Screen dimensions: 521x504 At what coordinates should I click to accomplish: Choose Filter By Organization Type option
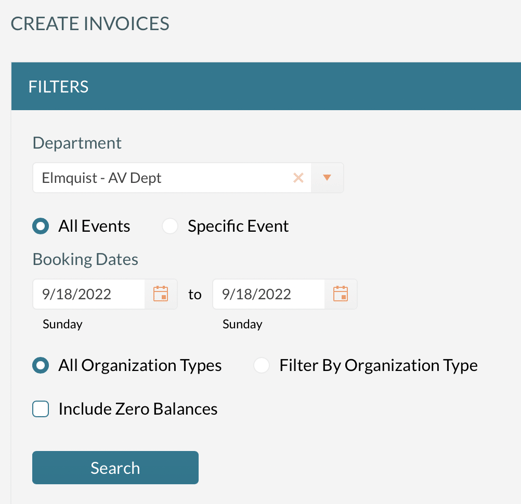(261, 365)
